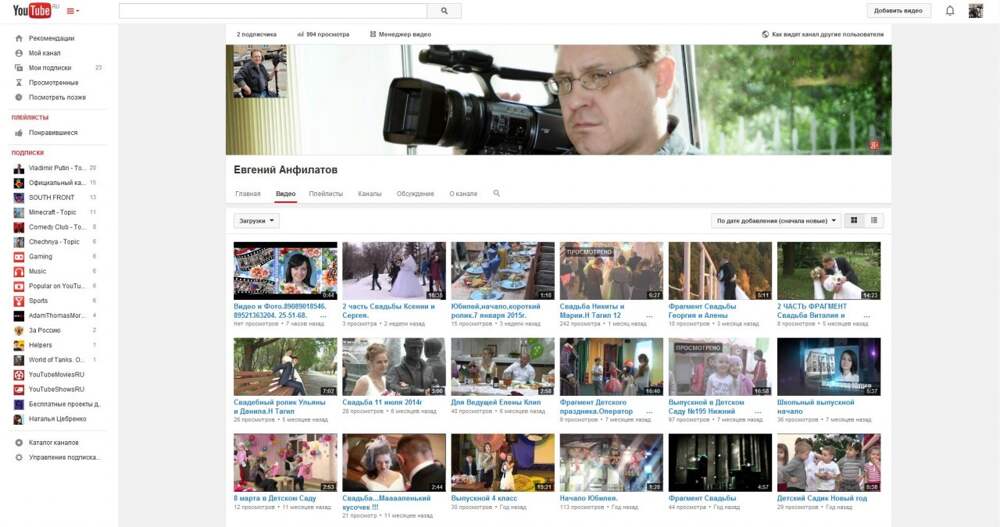This screenshot has height=527, width=1000.
Task: Click the YouTube logo
Action: (31, 11)
